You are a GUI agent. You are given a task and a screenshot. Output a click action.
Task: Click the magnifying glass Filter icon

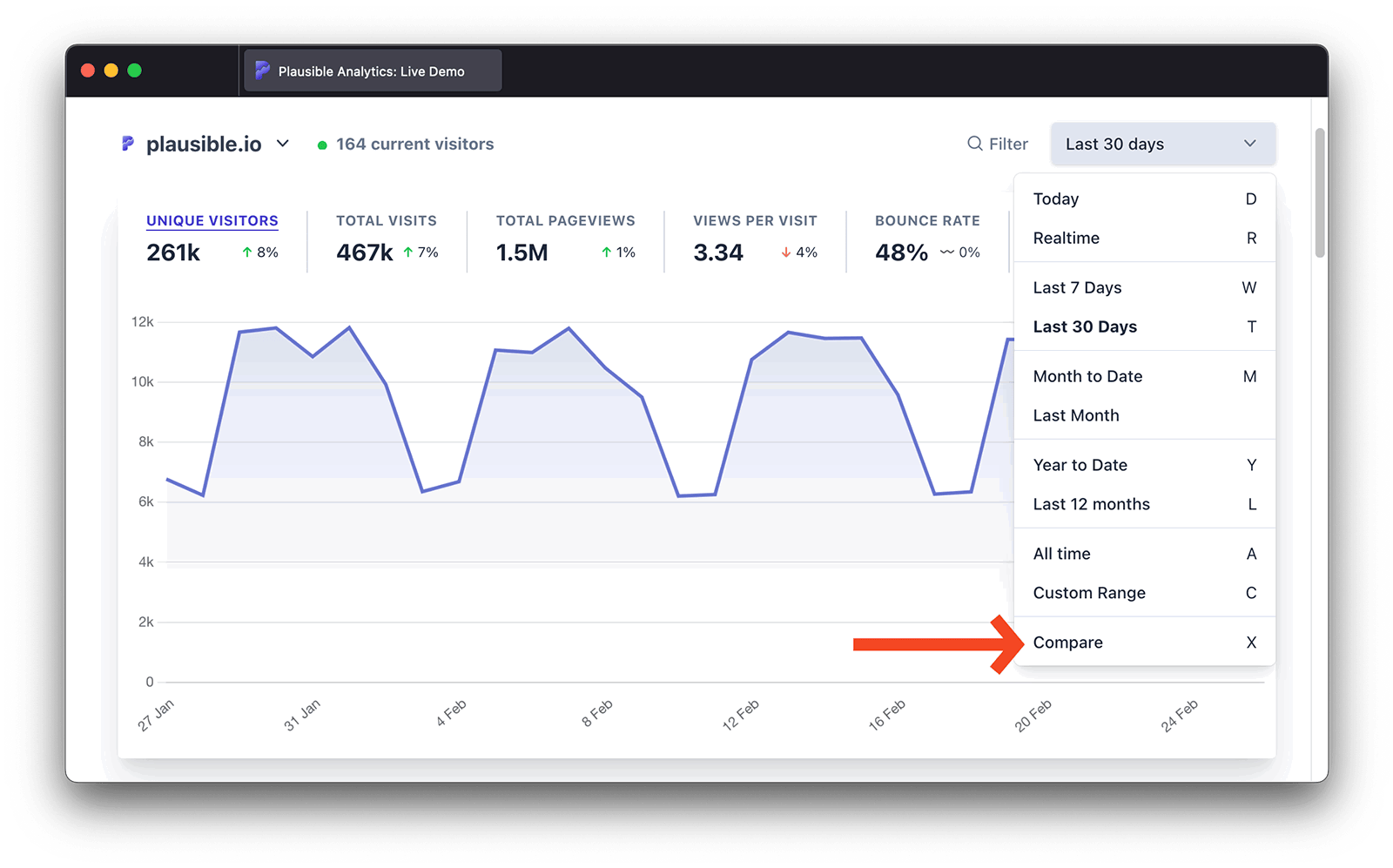(x=974, y=144)
